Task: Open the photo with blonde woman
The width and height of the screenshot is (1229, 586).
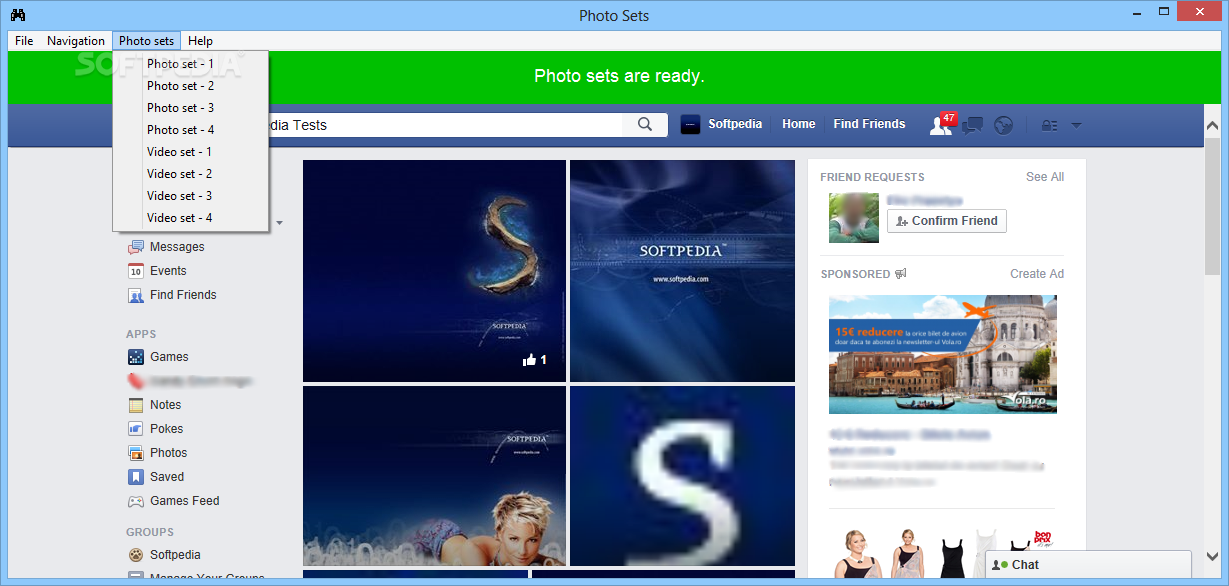Action: point(434,476)
